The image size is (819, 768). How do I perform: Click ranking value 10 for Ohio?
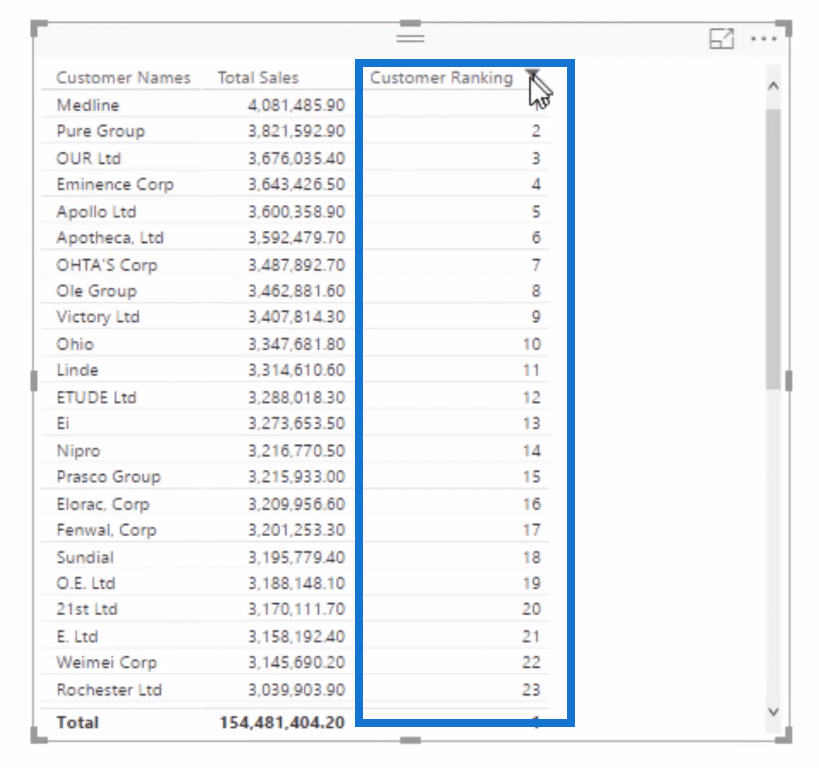[532, 344]
